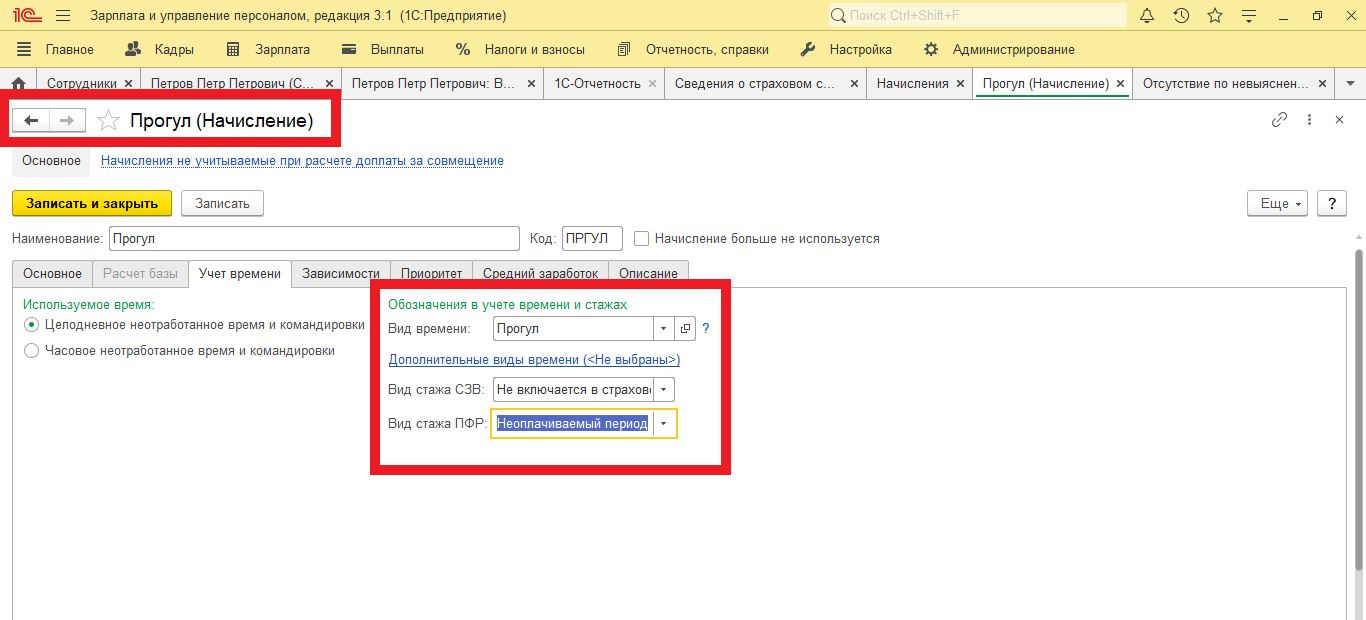Open 'Дополнительные виды времени' link
Viewport: 1366px width, 620px height.
tap(534, 360)
